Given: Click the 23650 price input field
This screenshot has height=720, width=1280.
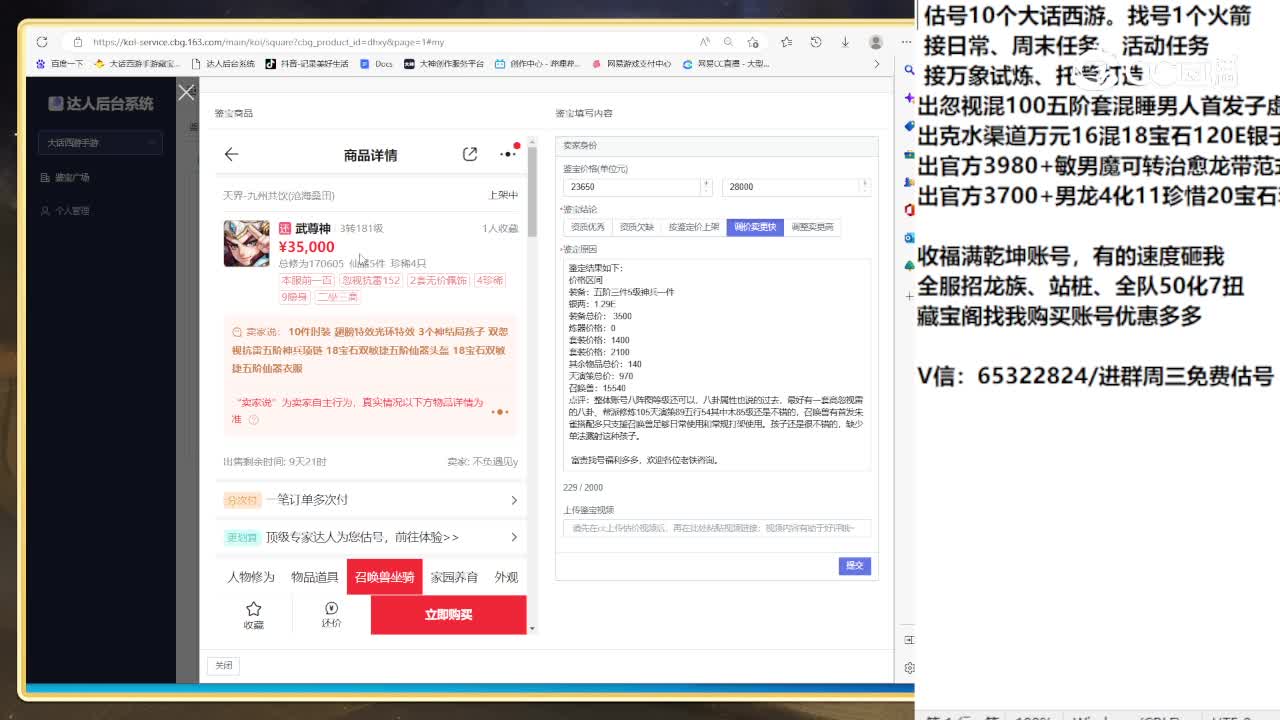Looking at the screenshot, I should pos(631,187).
